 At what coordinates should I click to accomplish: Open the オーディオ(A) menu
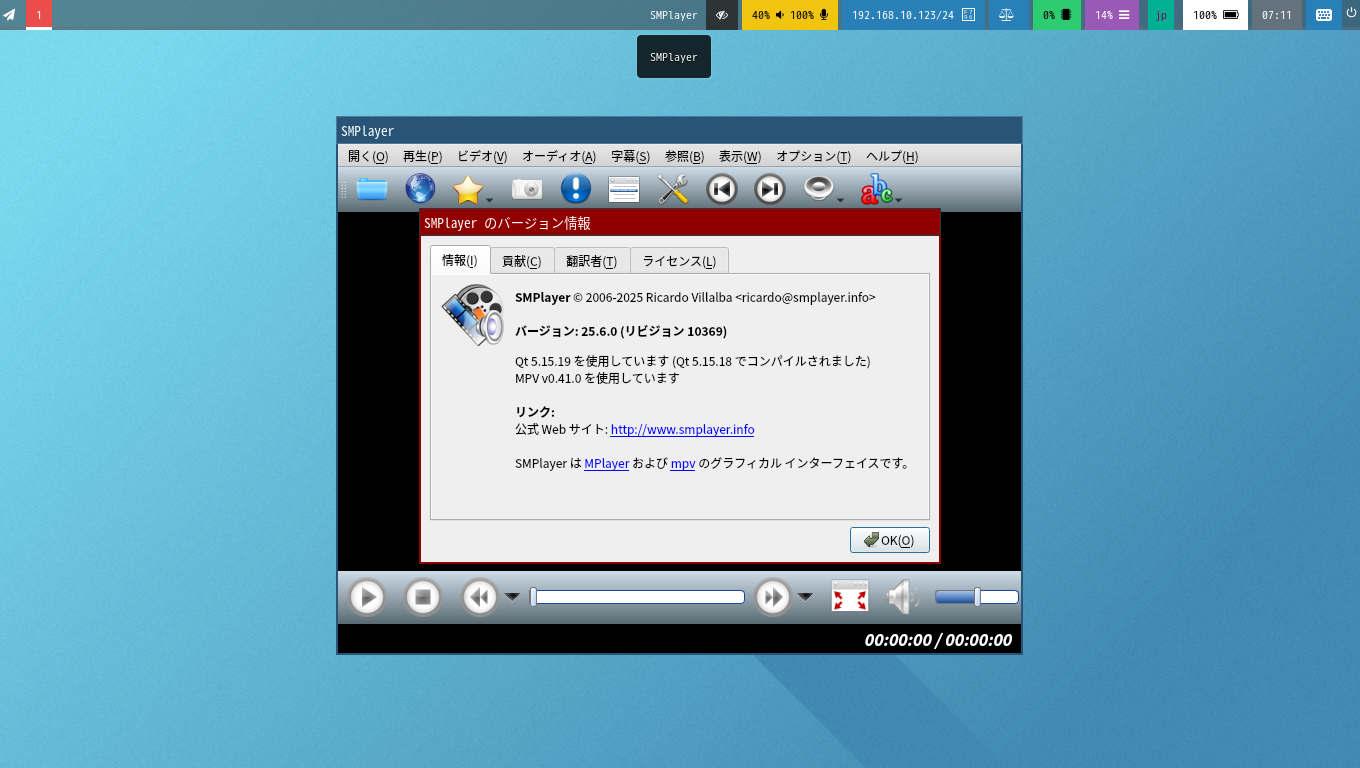[x=559, y=156]
